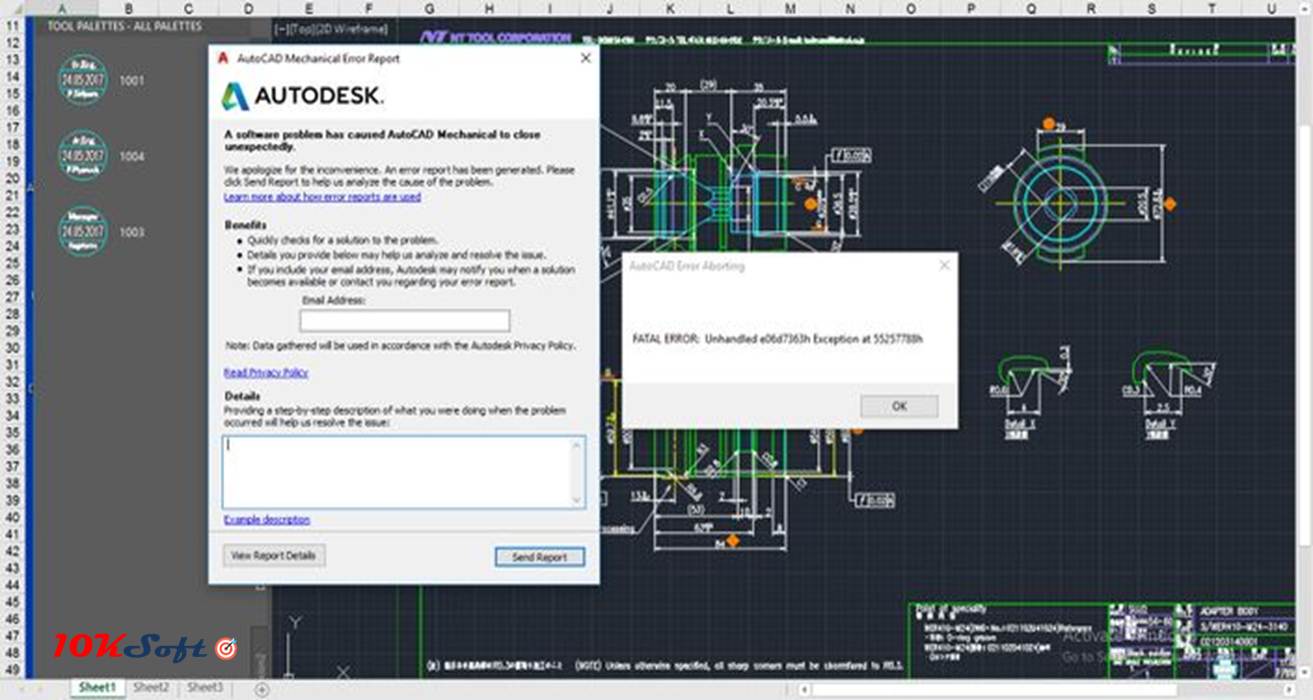This screenshot has width=1313, height=700.
Task: Click the Send Report button
Action: pos(539,557)
